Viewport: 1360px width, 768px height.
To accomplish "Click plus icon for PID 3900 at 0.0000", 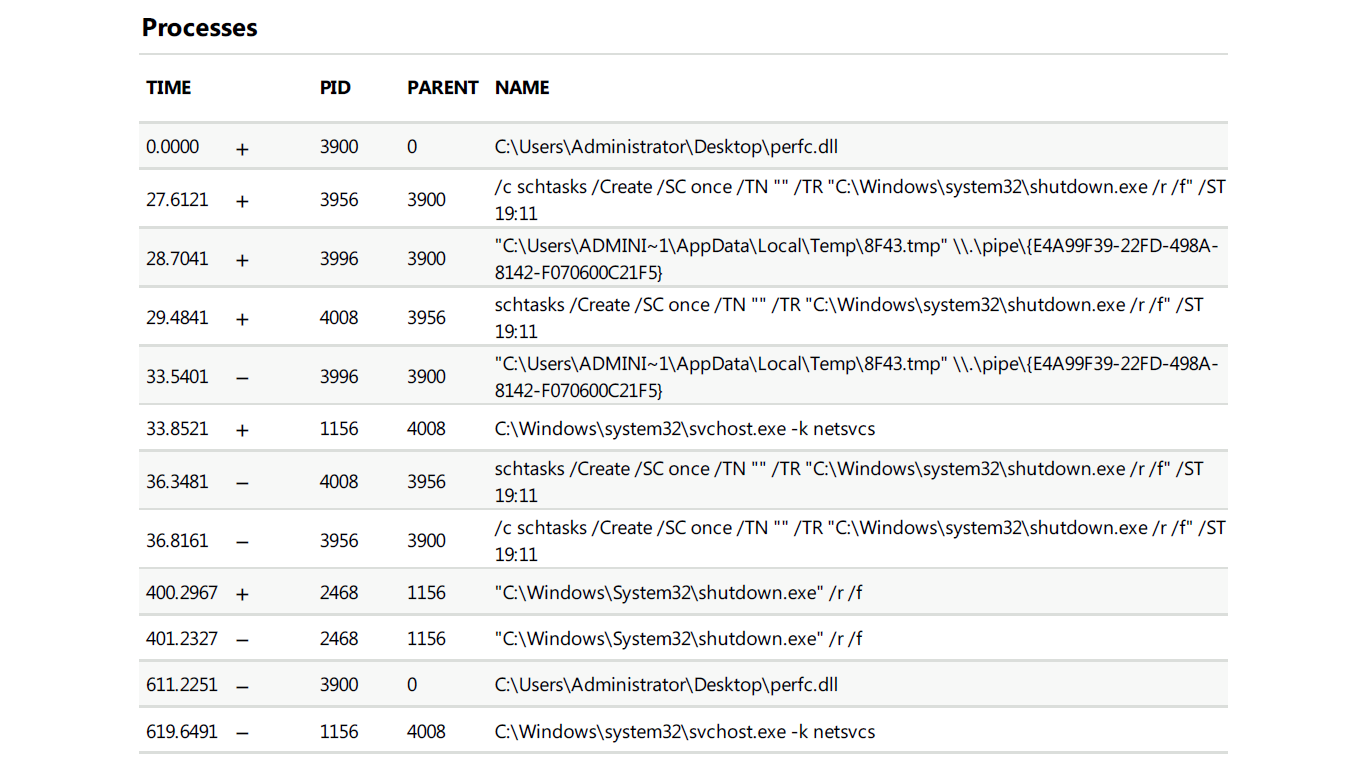I will (242, 149).
